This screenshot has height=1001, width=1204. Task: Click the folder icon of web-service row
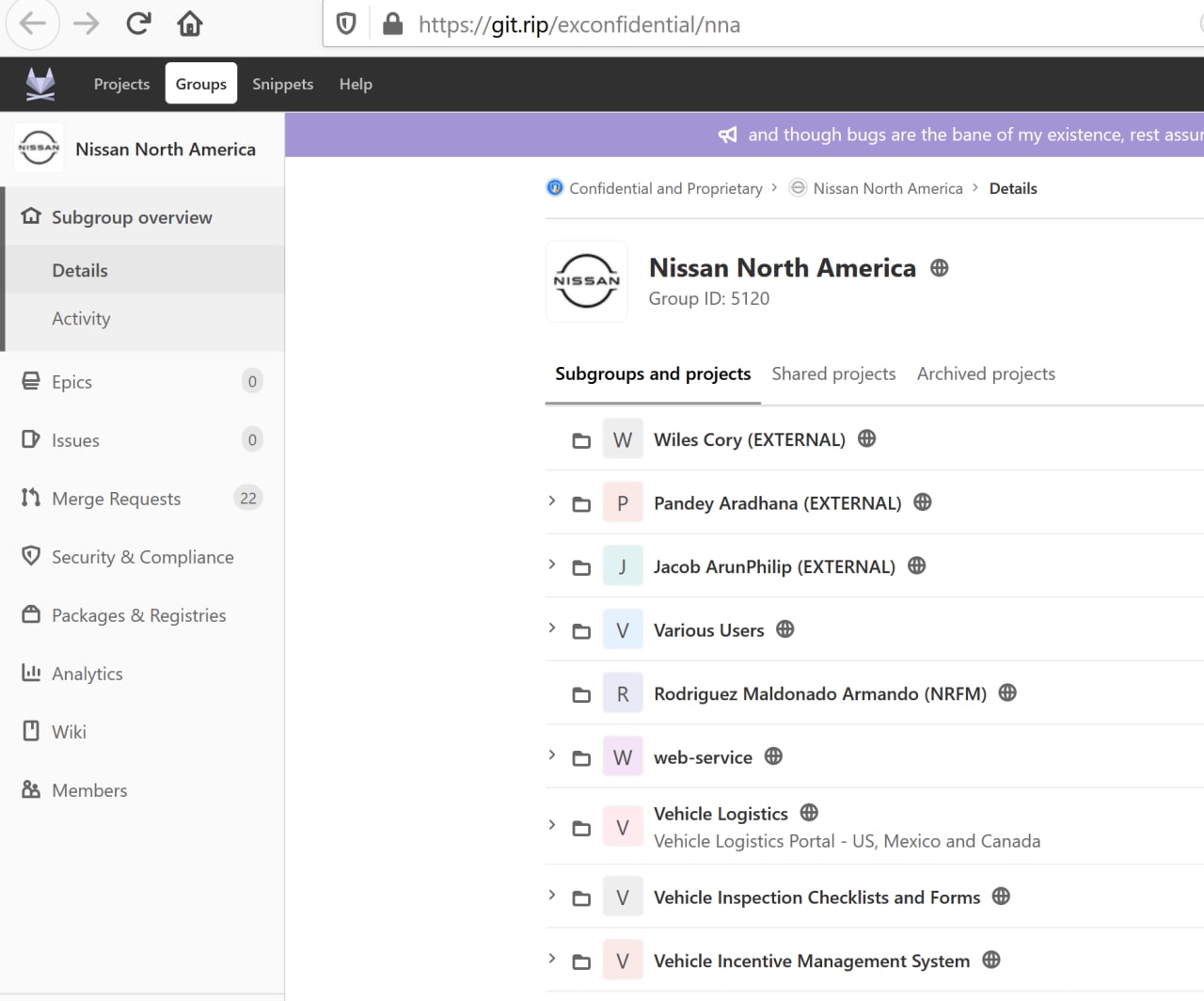[x=581, y=758]
